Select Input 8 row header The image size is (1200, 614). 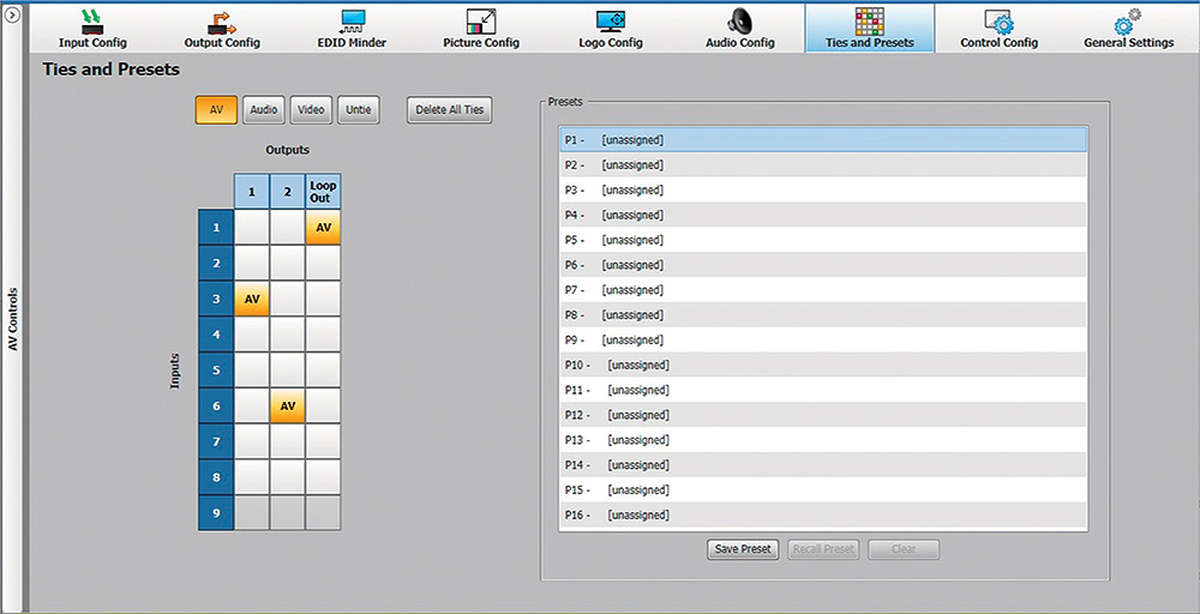216,476
